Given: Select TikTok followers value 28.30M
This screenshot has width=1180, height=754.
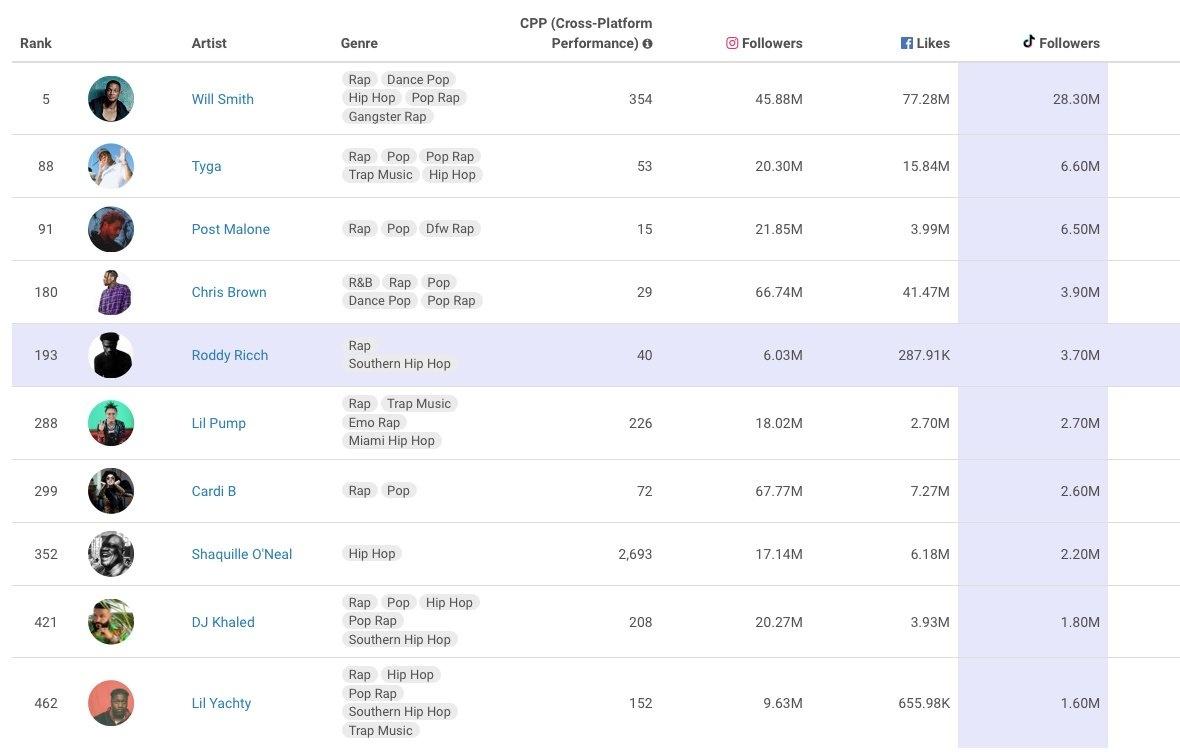Looking at the screenshot, I should click(x=1076, y=99).
